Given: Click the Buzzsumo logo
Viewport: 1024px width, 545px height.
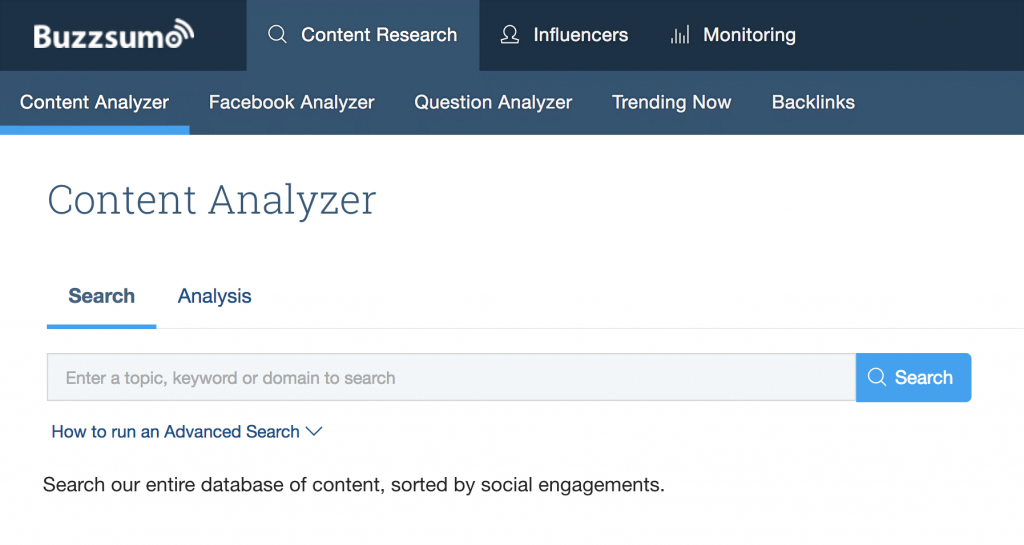Looking at the screenshot, I should click(113, 36).
